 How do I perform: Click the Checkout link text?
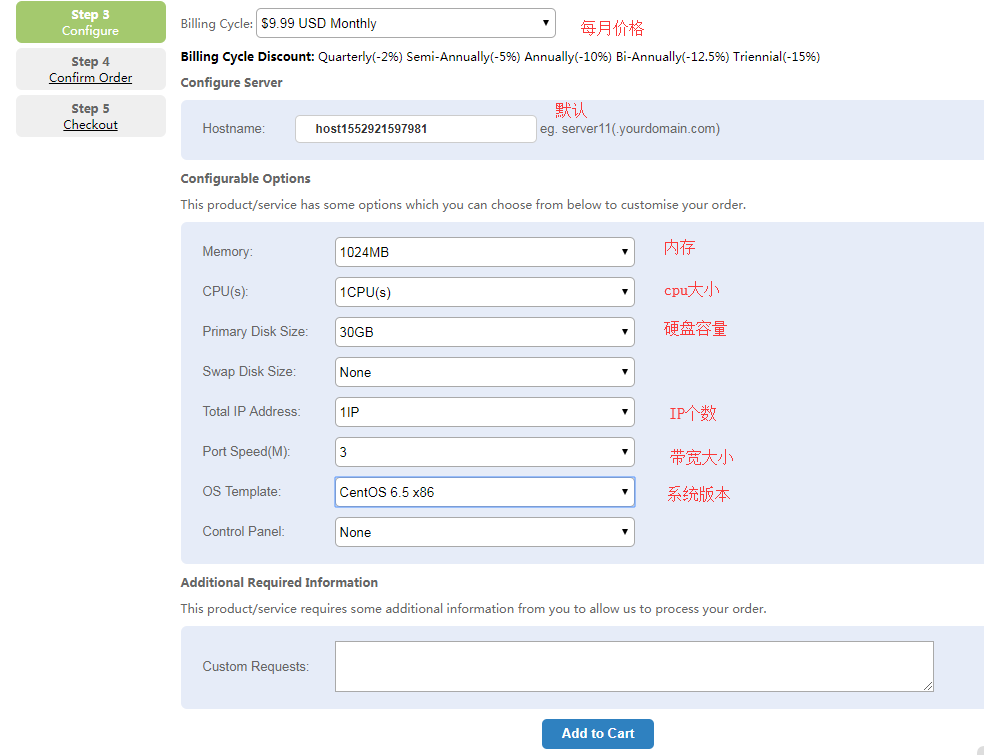point(90,125)
